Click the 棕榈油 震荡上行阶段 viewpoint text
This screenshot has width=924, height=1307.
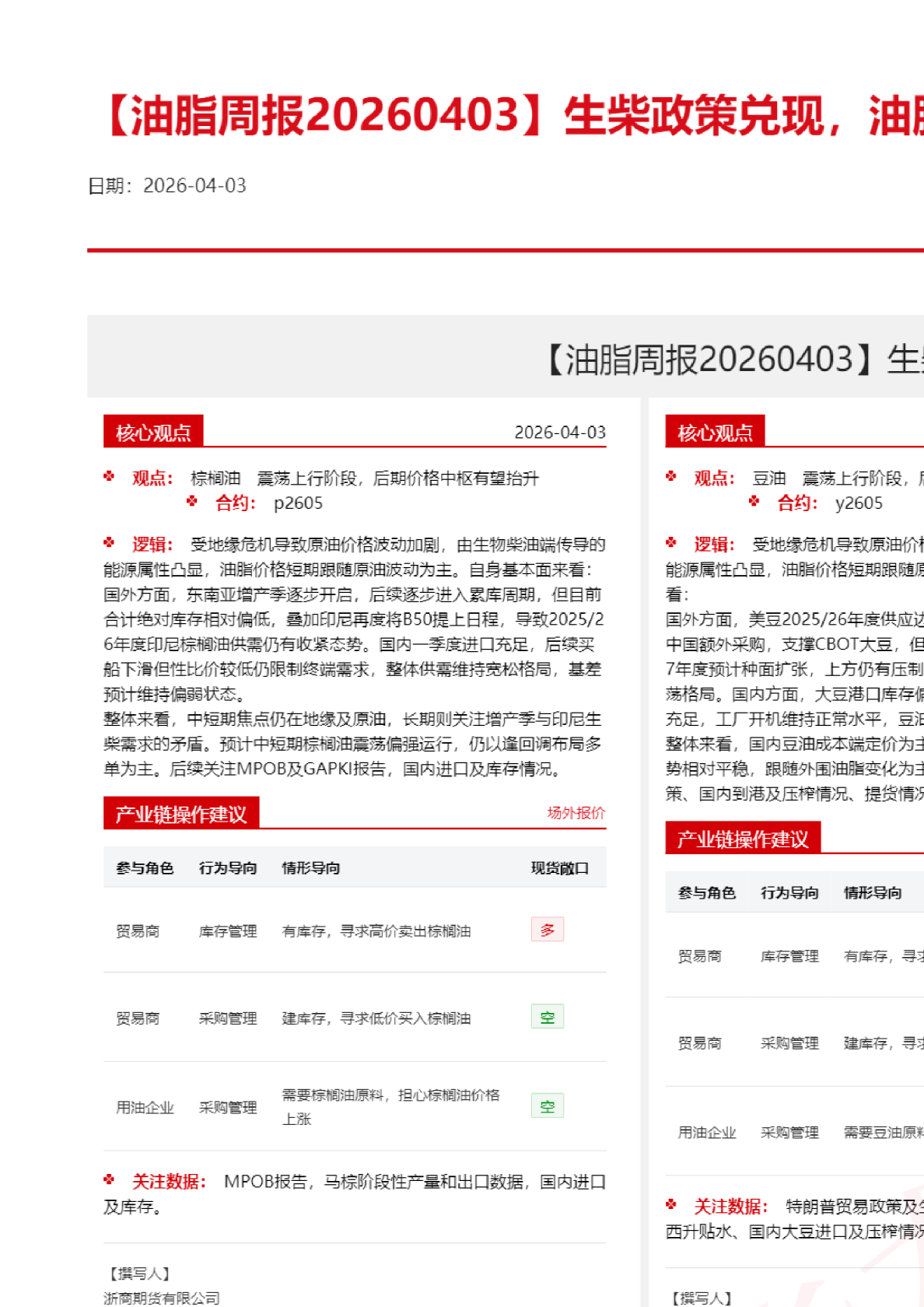click(365, 478)
